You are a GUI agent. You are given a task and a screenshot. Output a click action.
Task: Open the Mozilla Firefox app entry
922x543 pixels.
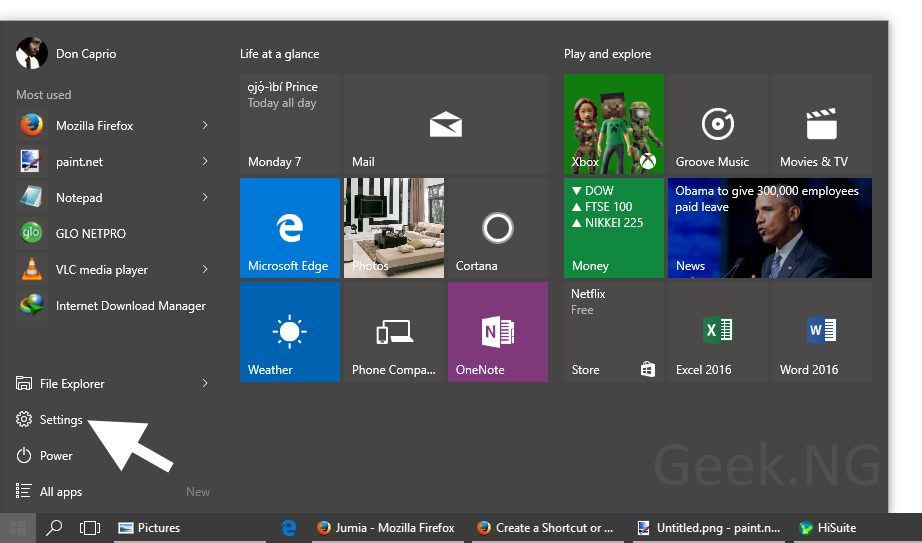click(112, 125)
